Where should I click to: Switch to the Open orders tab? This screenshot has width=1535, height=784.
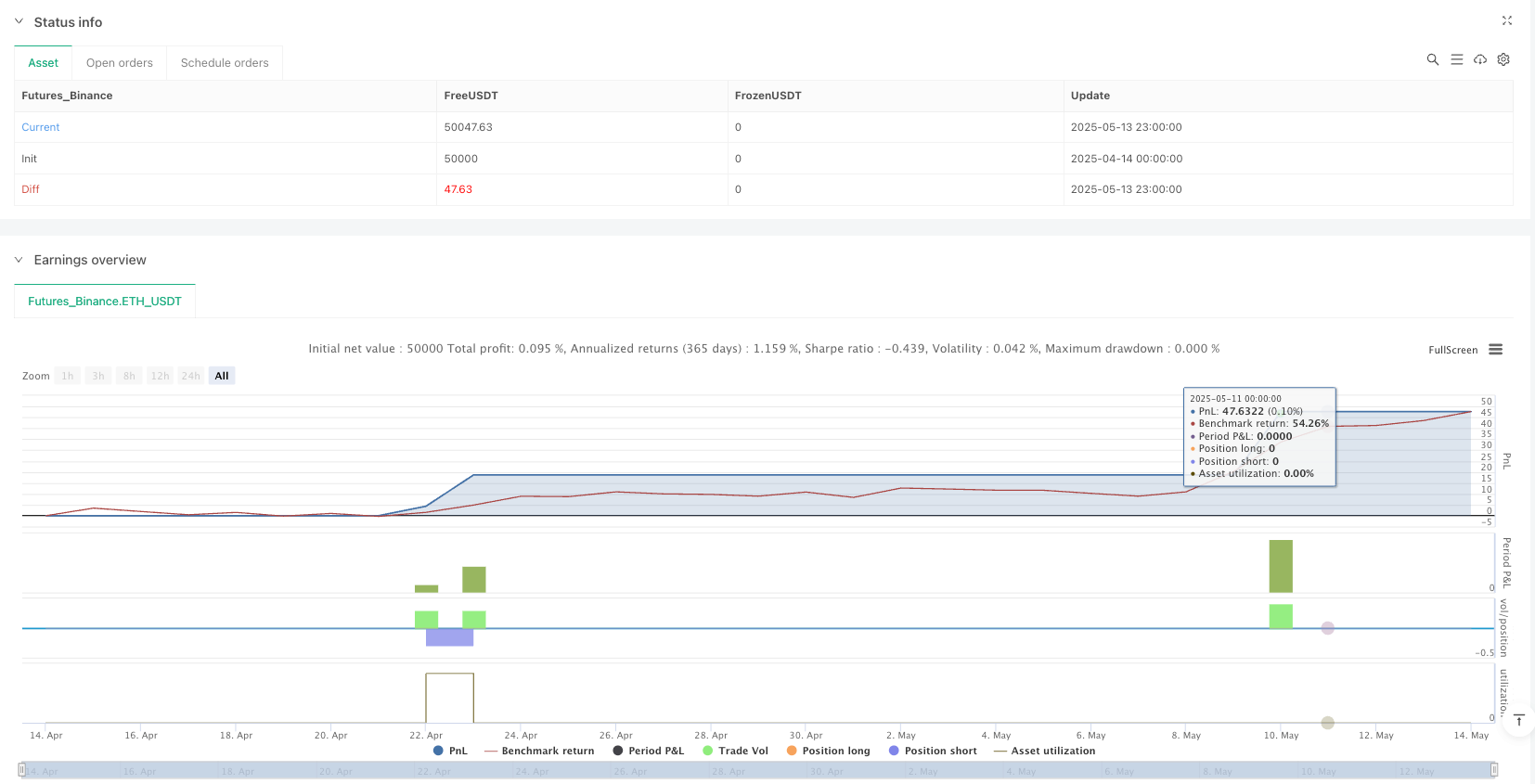120,63
